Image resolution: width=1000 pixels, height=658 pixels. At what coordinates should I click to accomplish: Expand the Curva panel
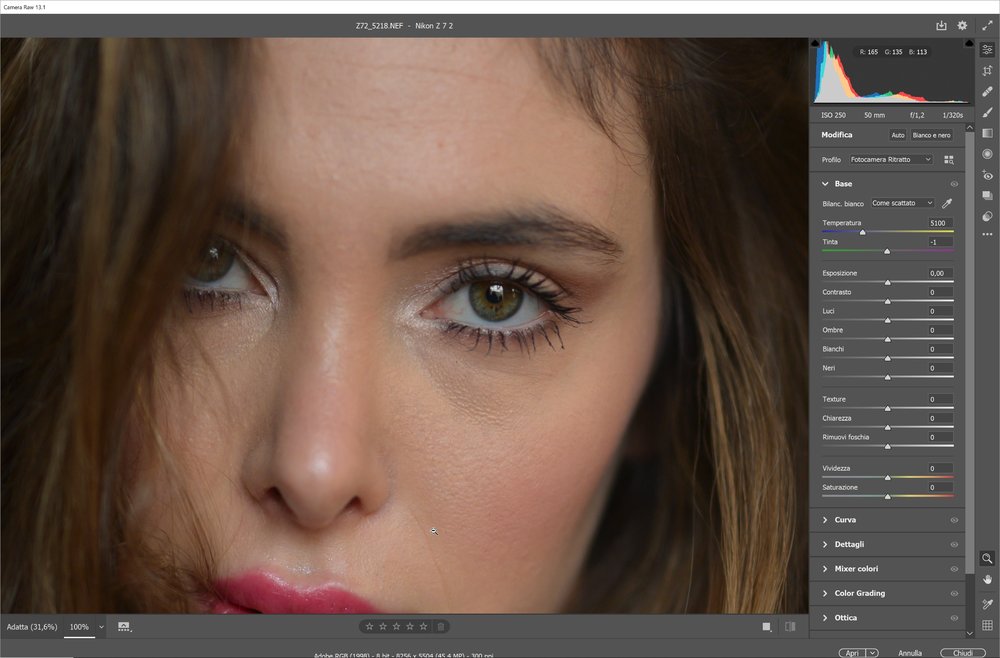[825, 520]
